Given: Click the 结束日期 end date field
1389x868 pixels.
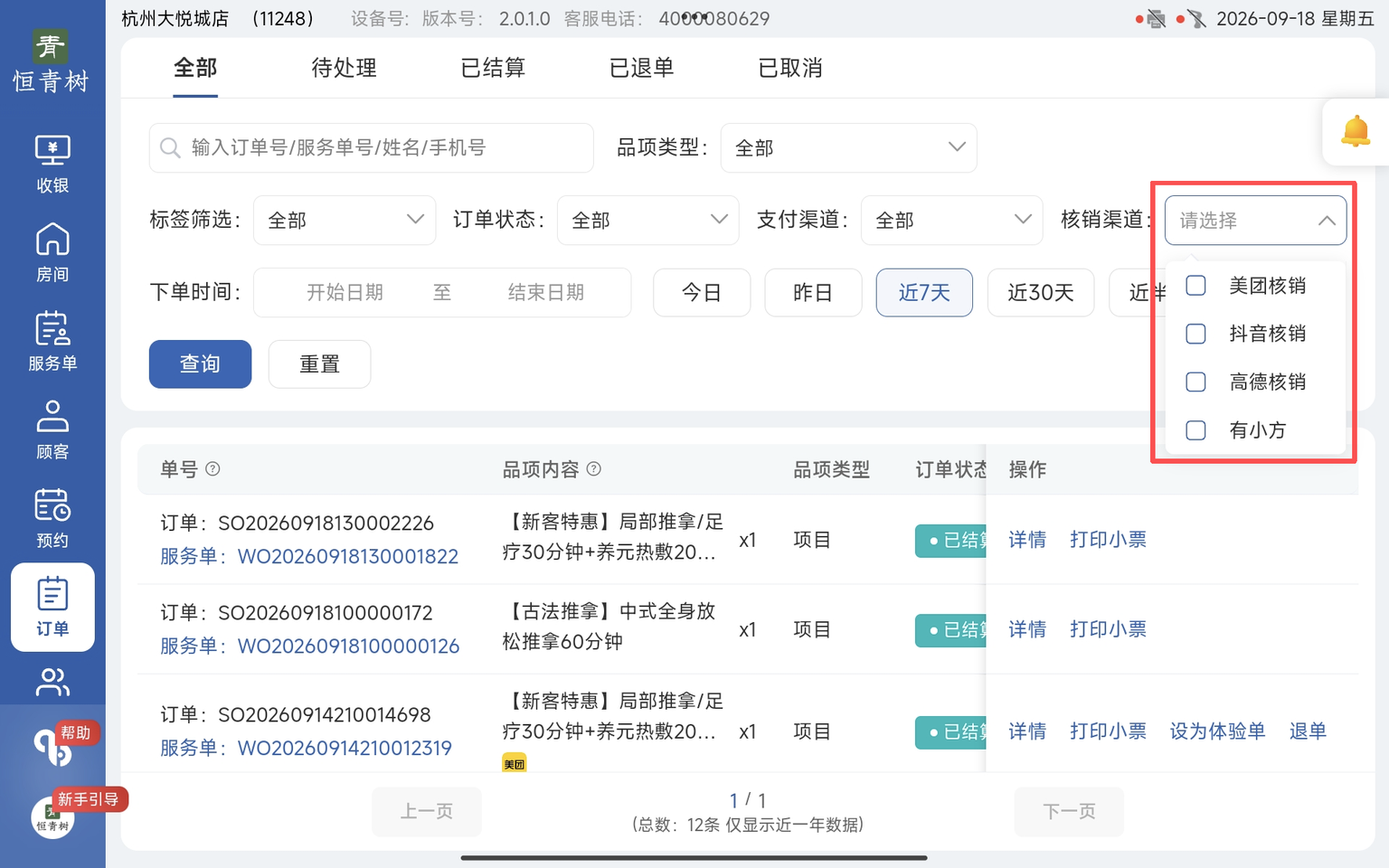Looking at the screenshot, I should [x=546, y=292].
